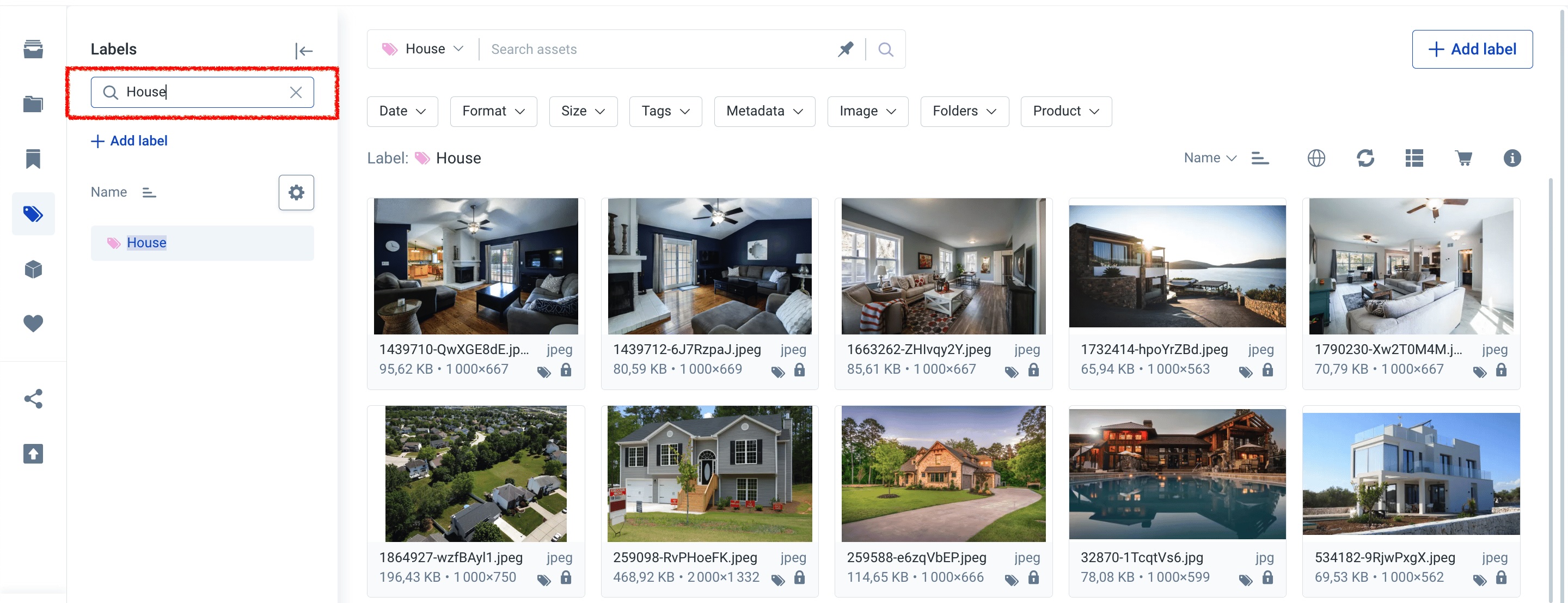Click the upload arrow sidebar icon
1568x603 pixels.
pyautogui.click(x=33, y=454)
